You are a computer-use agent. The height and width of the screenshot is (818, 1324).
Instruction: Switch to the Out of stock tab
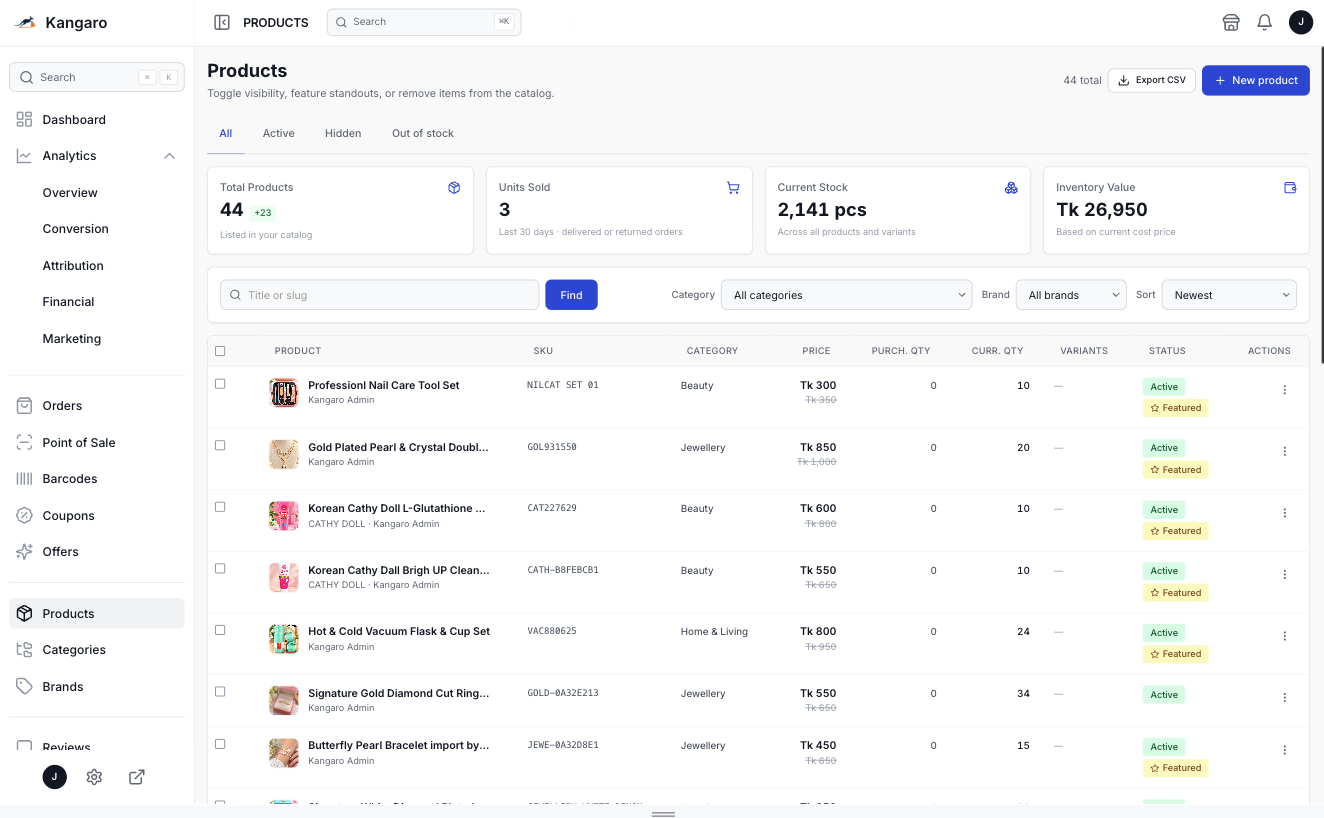pyautogui.click(x=423, y=133)
